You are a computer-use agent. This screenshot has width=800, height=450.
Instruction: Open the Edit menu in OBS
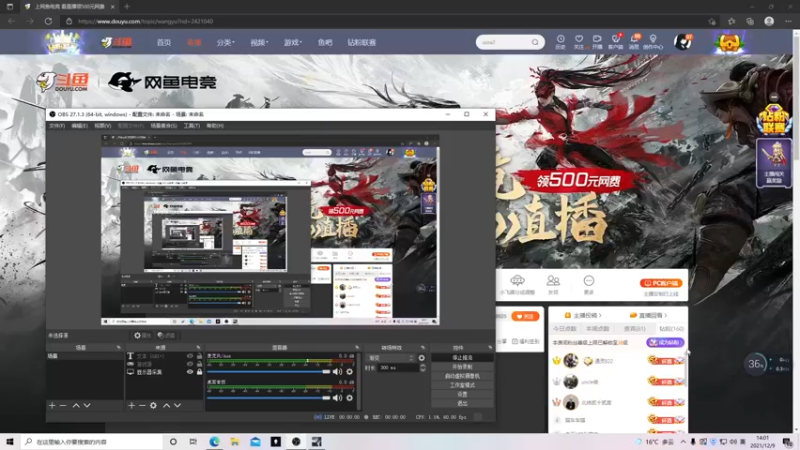[79, 126]
